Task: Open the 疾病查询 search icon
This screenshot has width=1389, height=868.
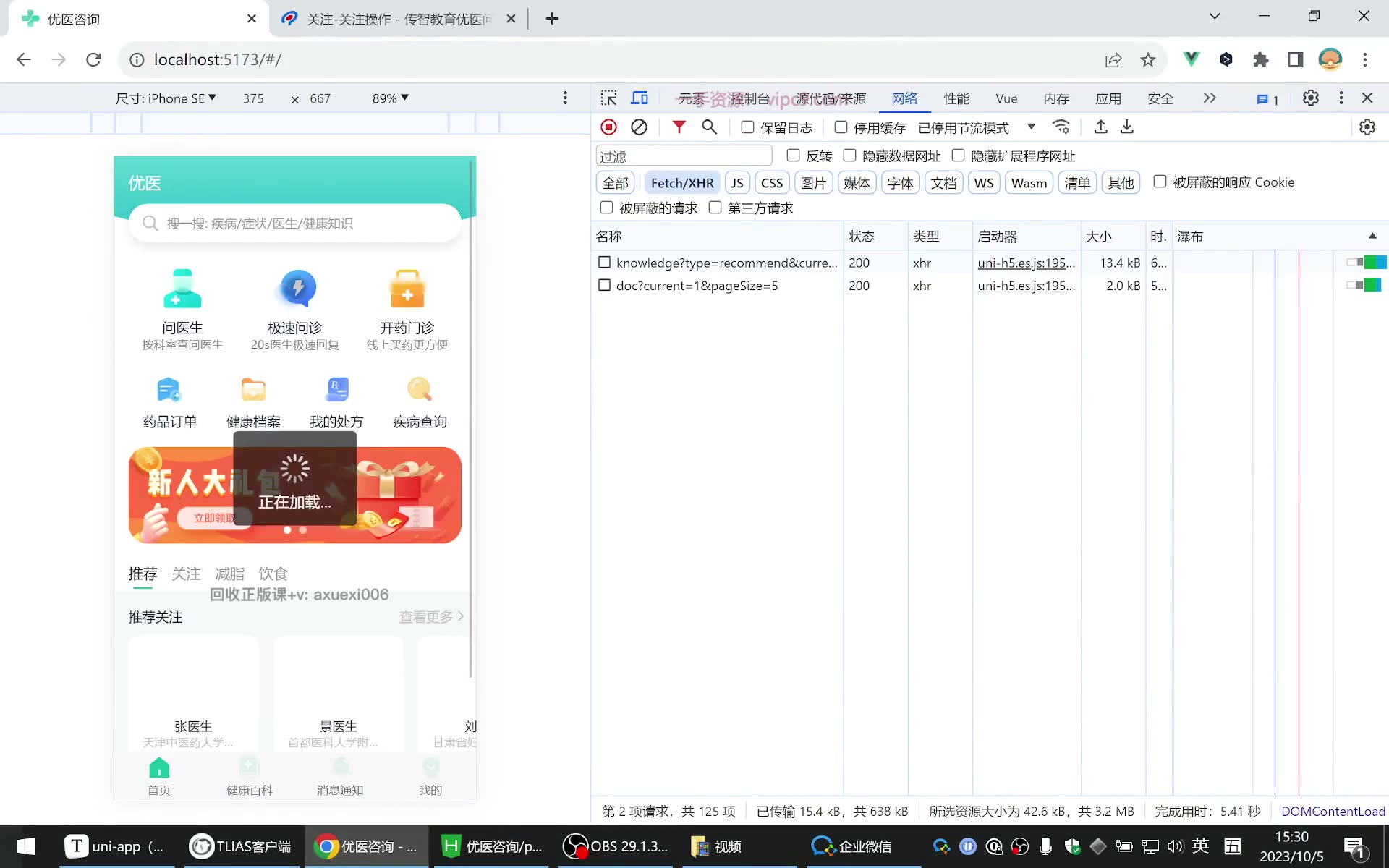Action: click(x=420, y=390)
